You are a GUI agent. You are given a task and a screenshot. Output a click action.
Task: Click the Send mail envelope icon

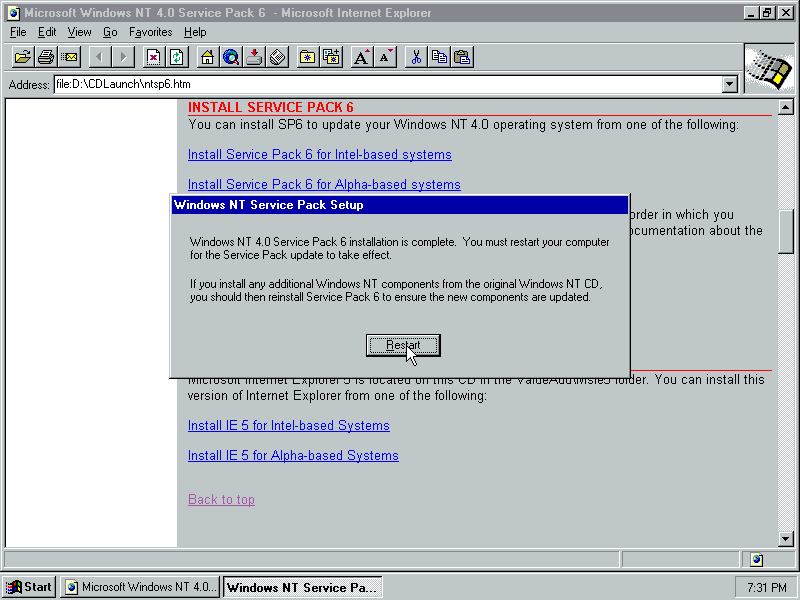coord(69,57)
